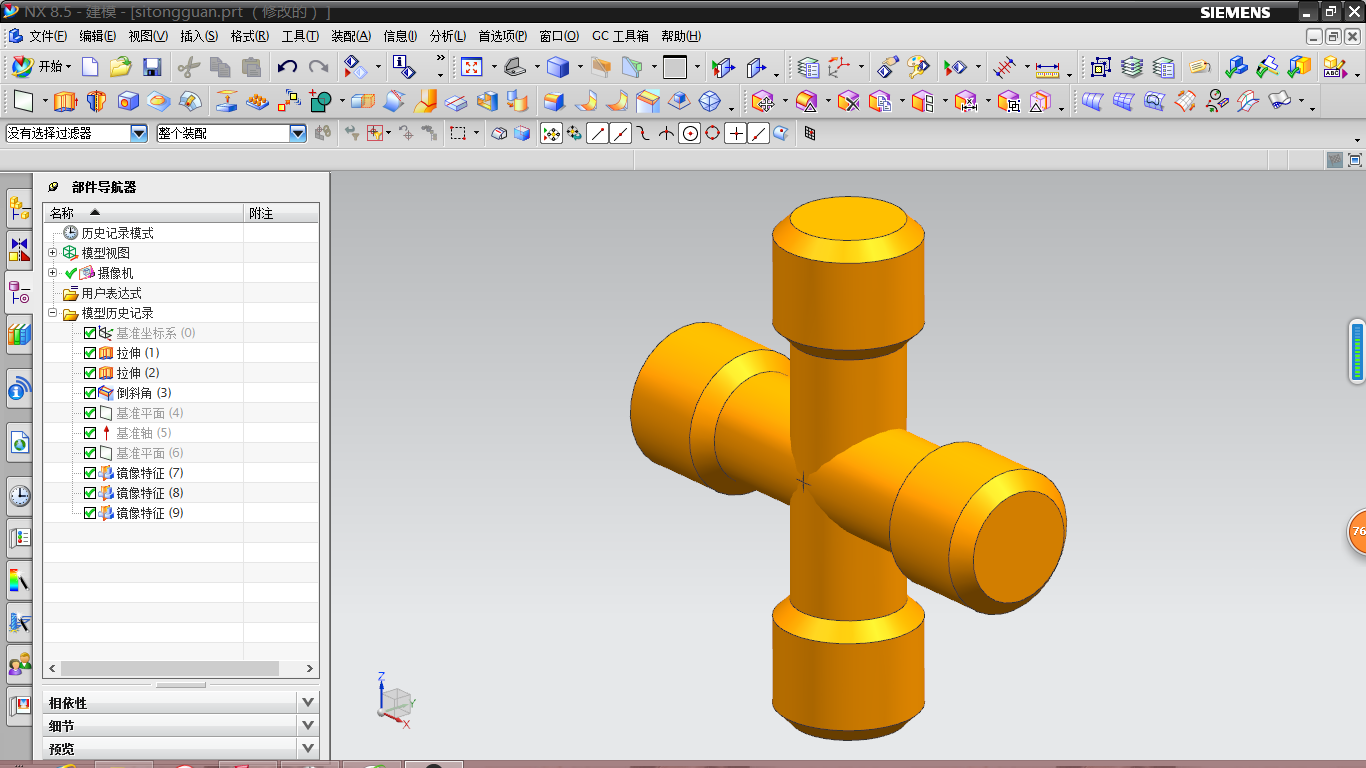
Task: Click the blue meter widget on right edge
Action: pos(1357,351)
